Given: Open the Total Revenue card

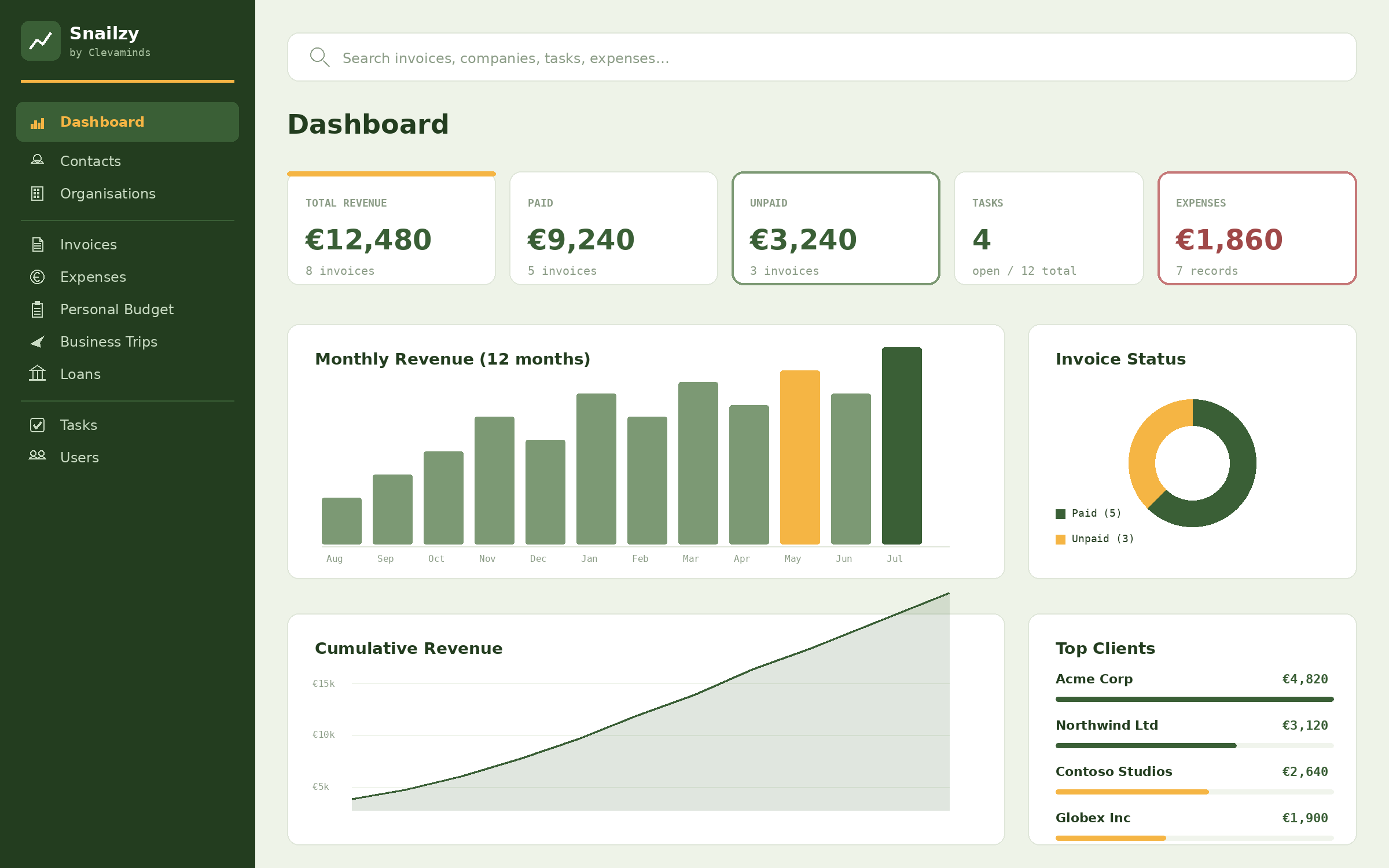Looking at the screenshot, I should click(391, 228).
